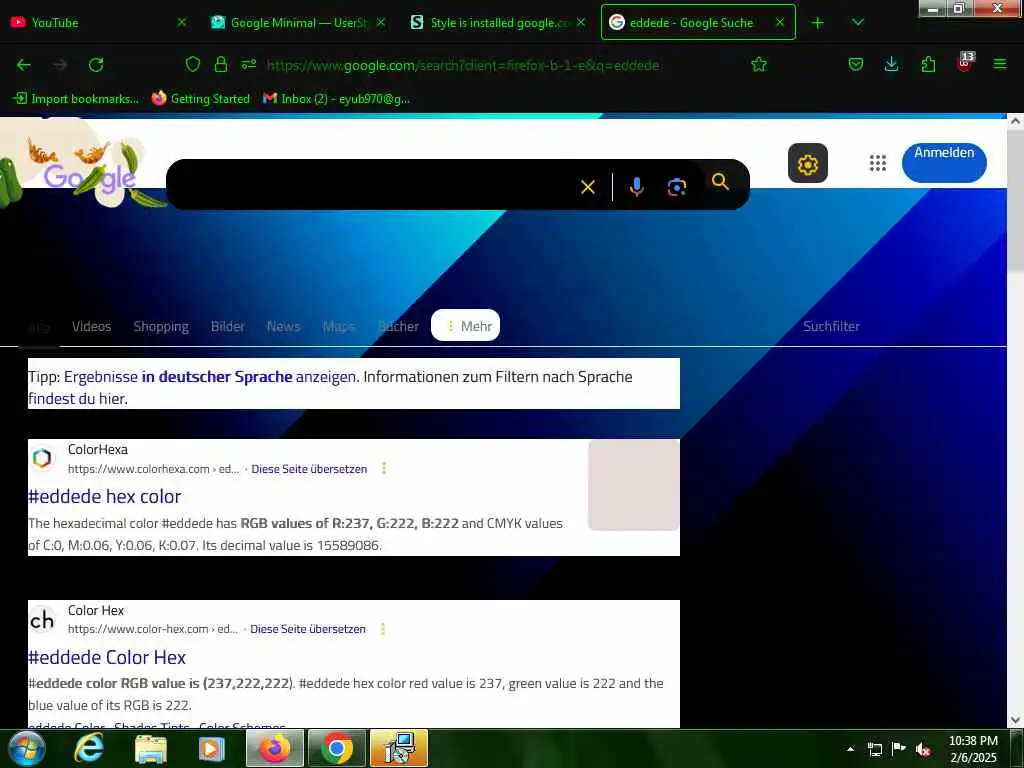1024x768 pixels.
Task: Open the site permissions icon in address bar
Action: [249, 64]
